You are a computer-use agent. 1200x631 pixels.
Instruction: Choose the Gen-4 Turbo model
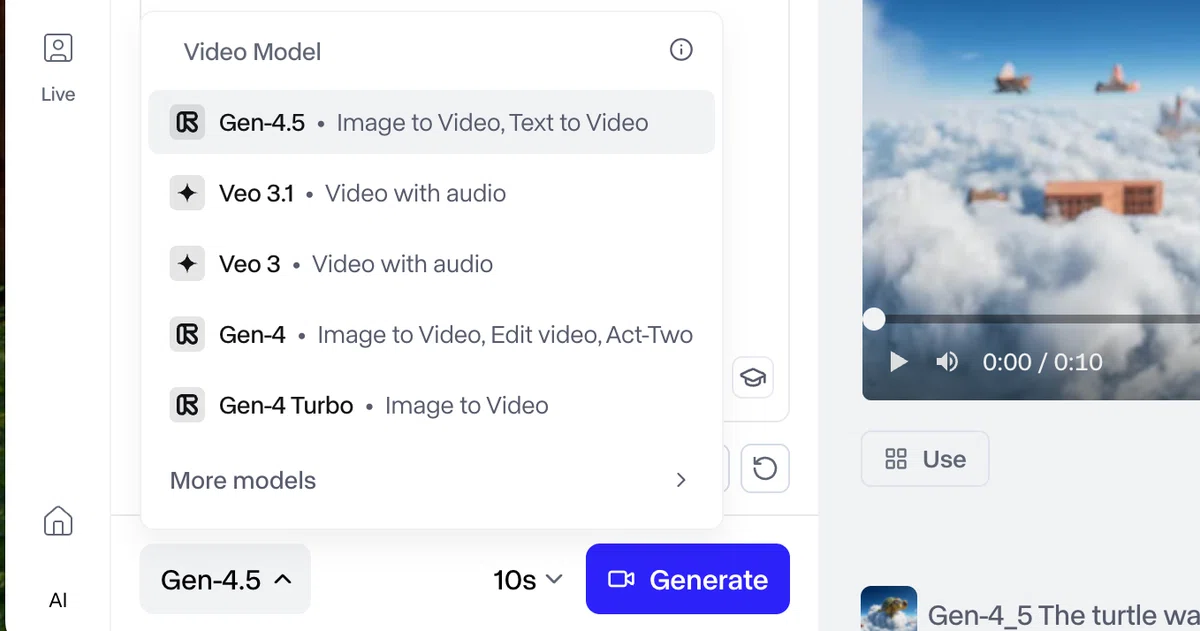[432, 406]
